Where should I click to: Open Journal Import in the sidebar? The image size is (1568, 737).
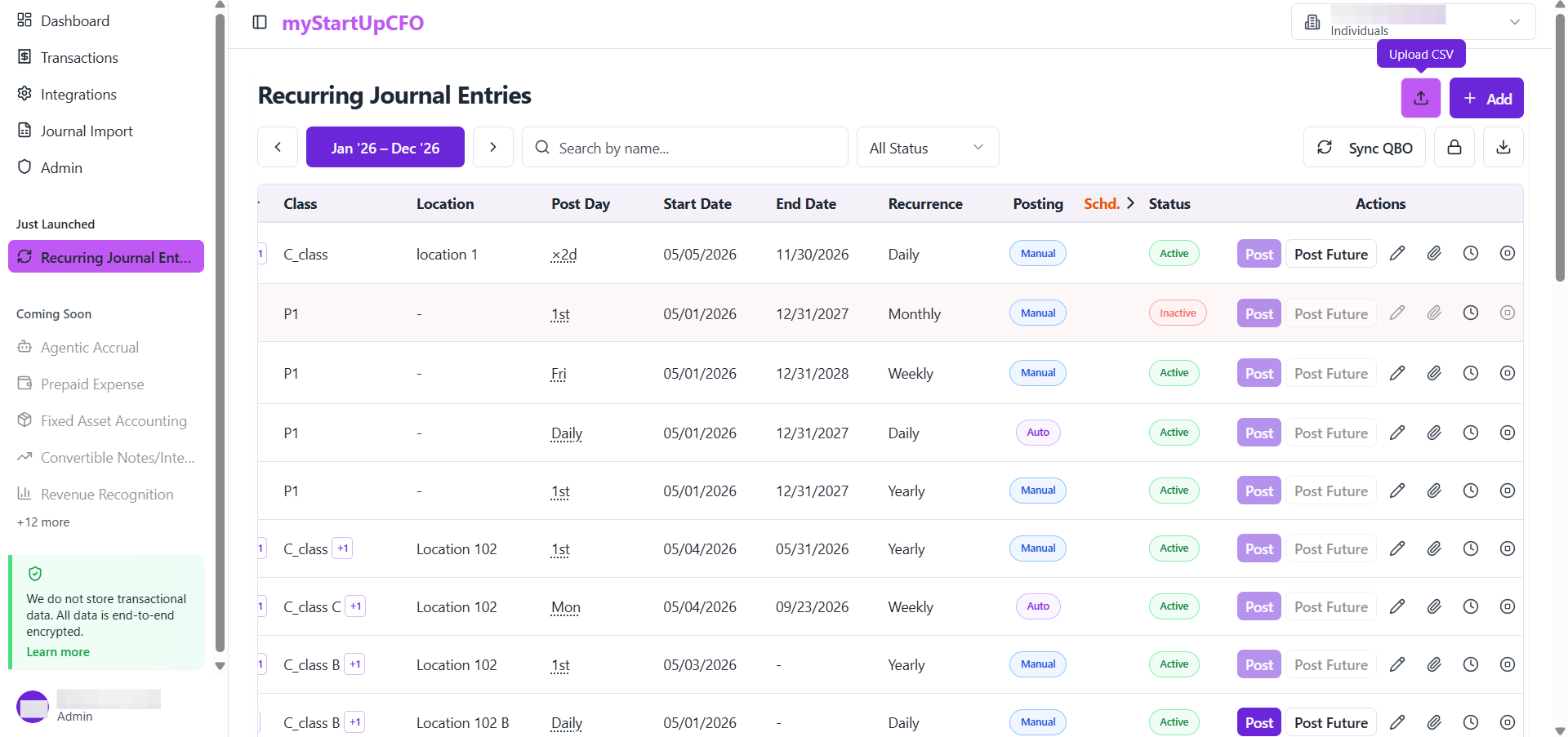pos(87,131)
